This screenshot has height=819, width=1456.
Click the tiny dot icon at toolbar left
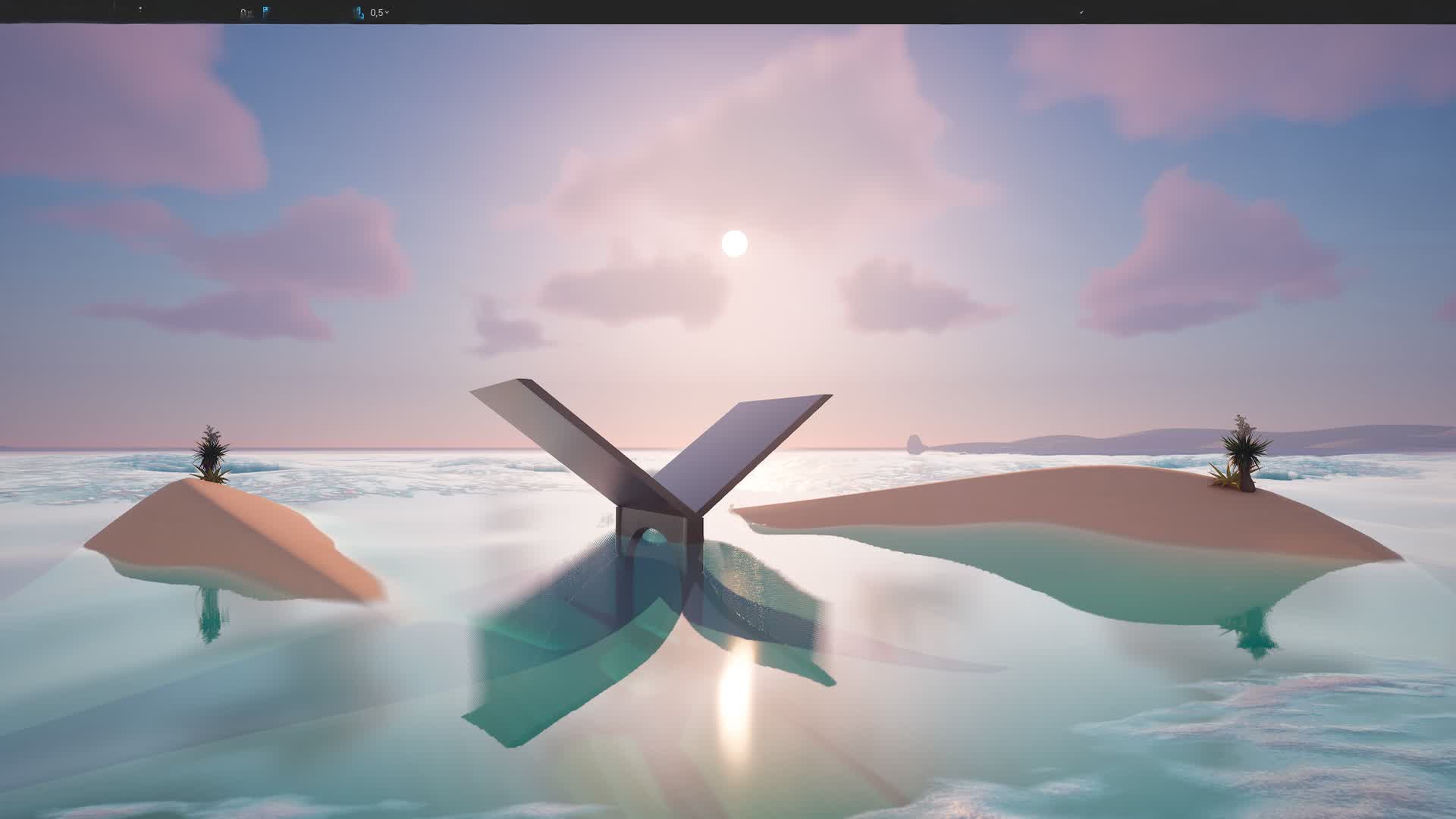(x=140, y=9)
